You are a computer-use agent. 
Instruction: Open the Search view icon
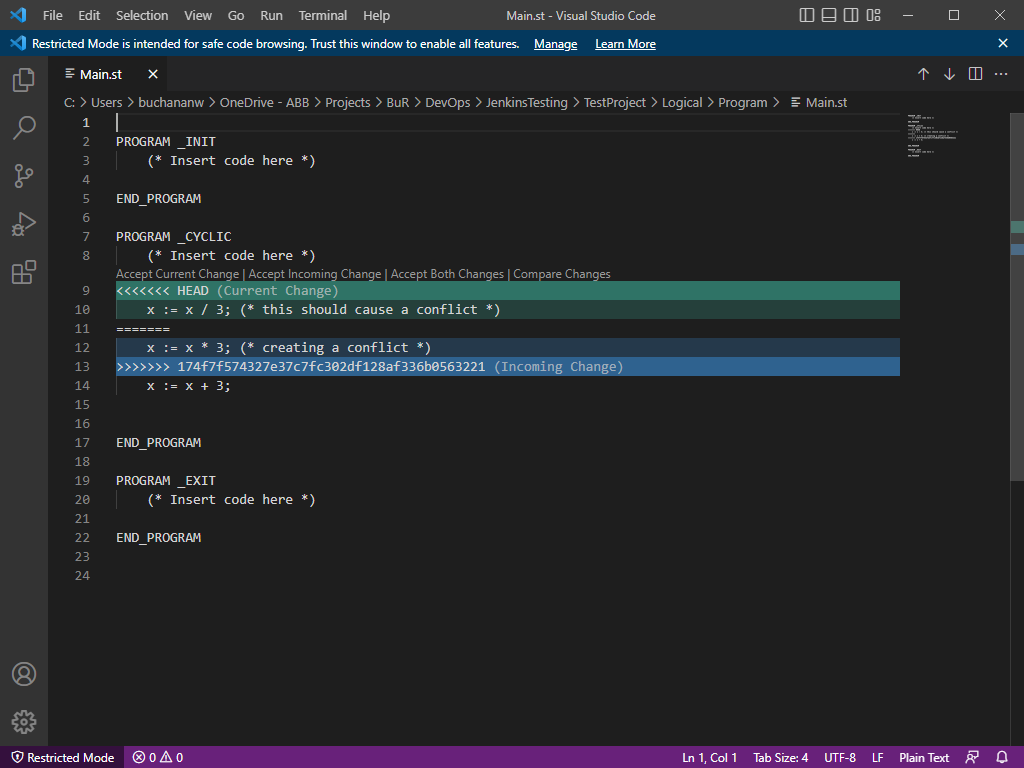24,128
